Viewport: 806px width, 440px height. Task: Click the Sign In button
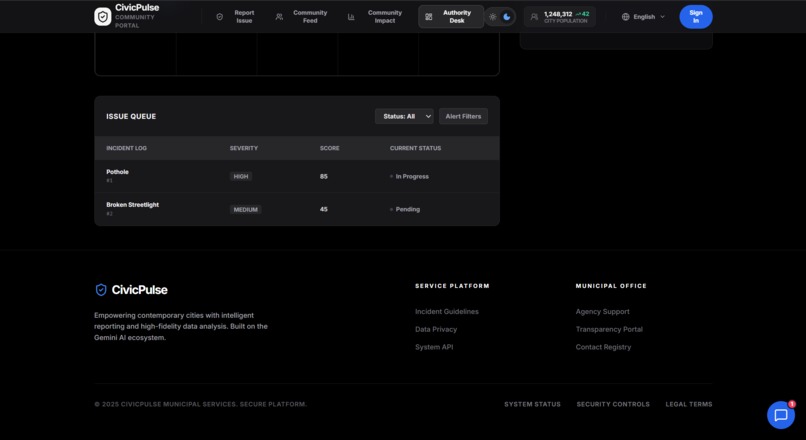tap(696, 16)
